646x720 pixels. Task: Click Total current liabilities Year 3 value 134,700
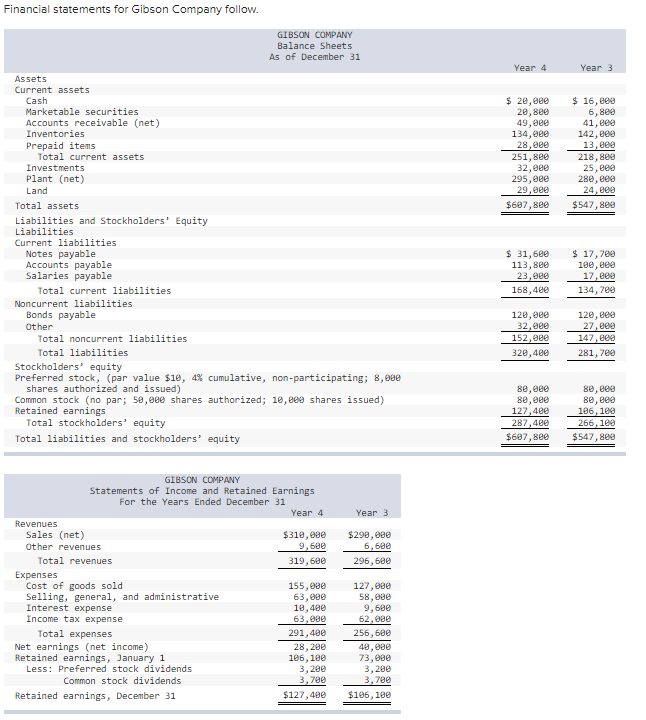pos(596,290)
